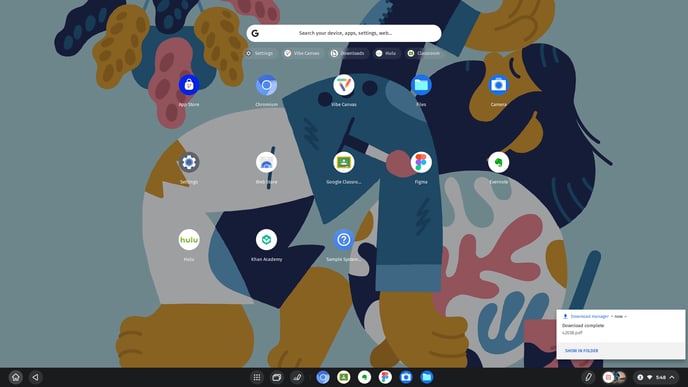
Task: Click the Back arrow on the shelf
Action: click(x=36, y=377)
